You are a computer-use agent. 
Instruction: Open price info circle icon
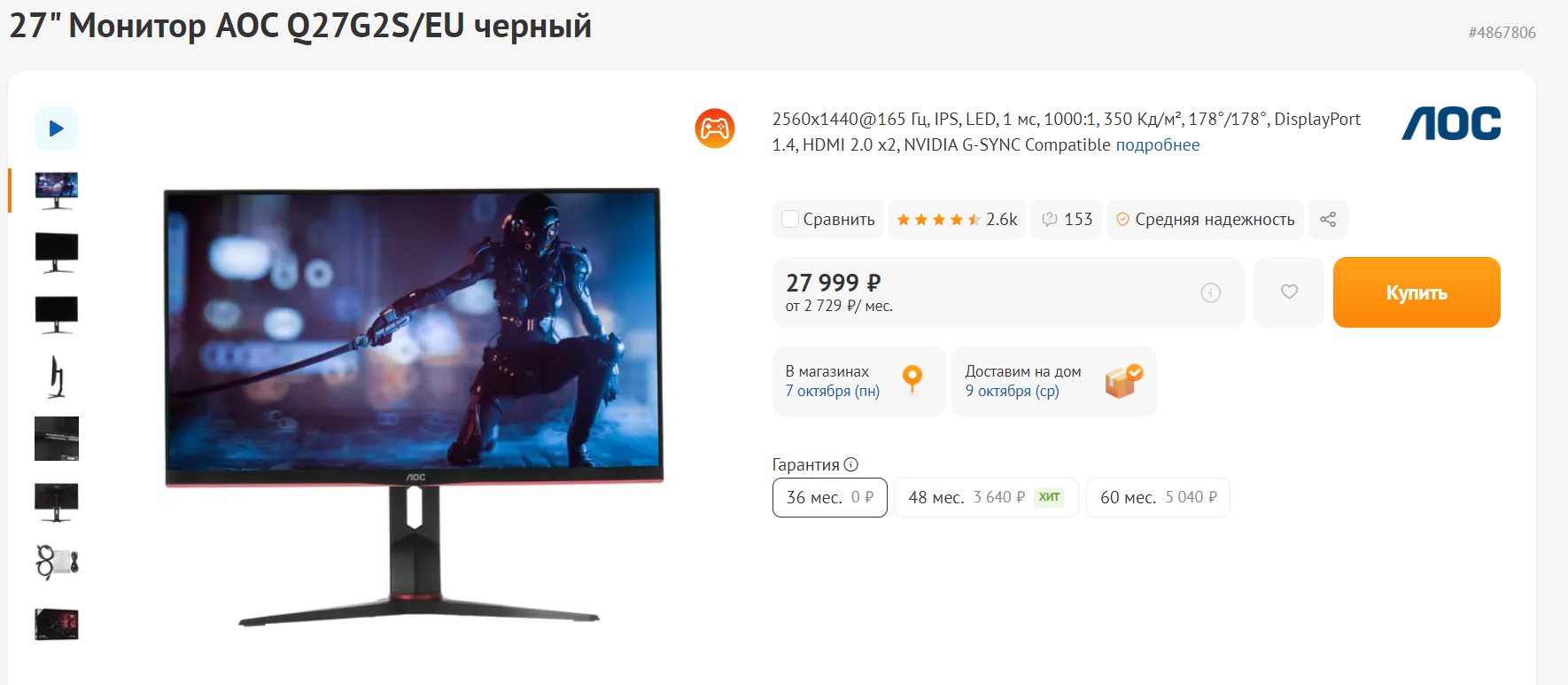click(x=1210, y=292)
